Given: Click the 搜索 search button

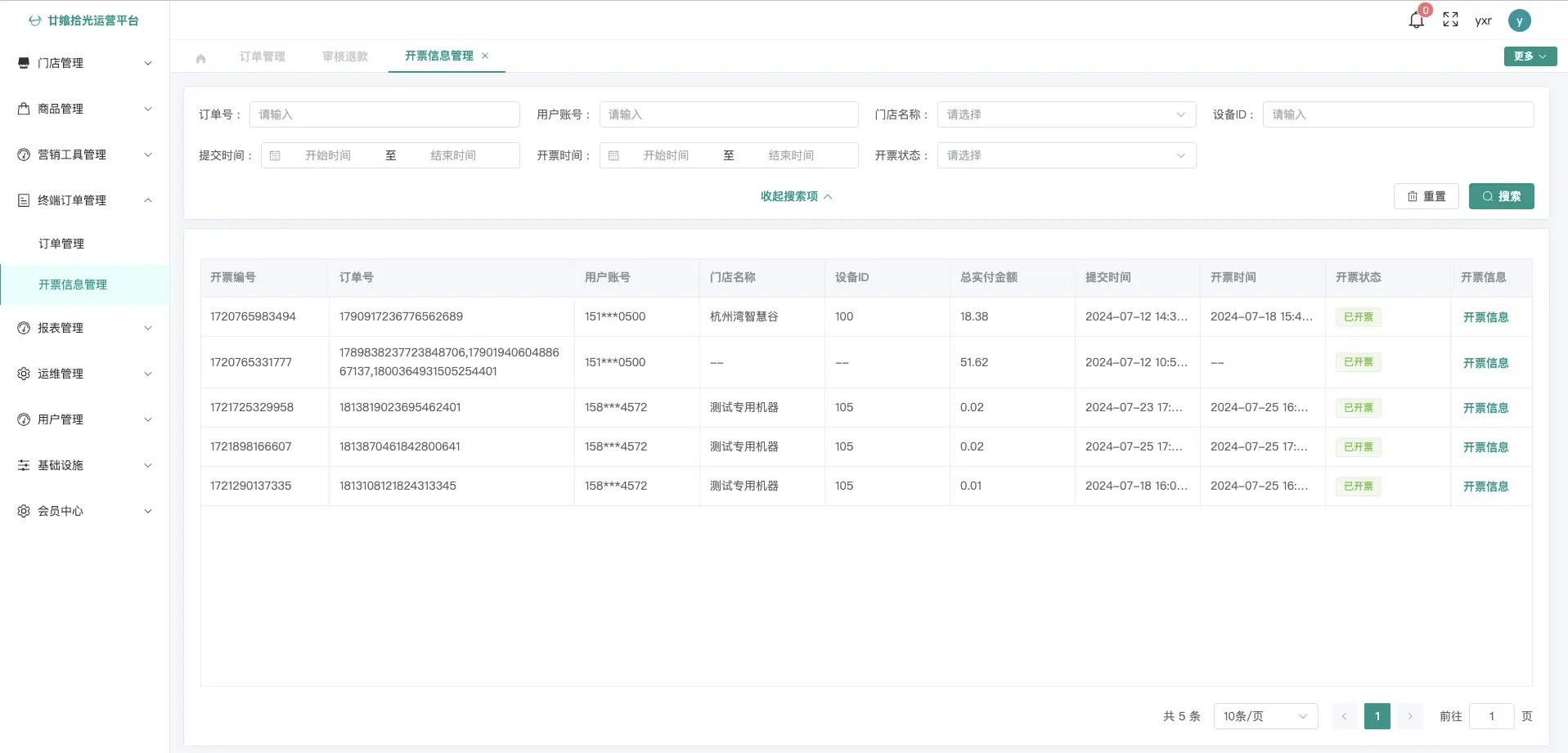Looking at the screenshot, I should click(1501, 196).
